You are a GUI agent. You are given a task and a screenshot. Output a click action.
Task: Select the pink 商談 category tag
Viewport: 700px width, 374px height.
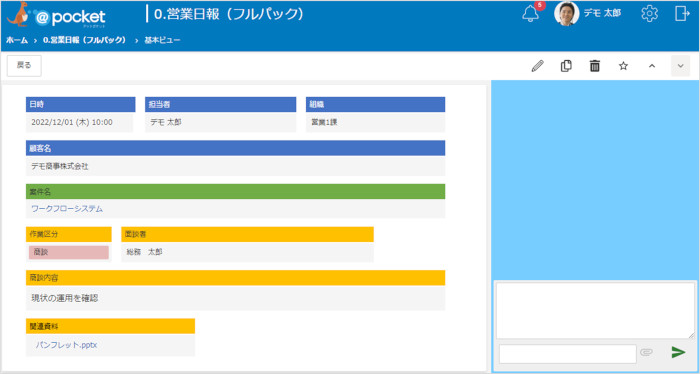(x=69, y=252)
